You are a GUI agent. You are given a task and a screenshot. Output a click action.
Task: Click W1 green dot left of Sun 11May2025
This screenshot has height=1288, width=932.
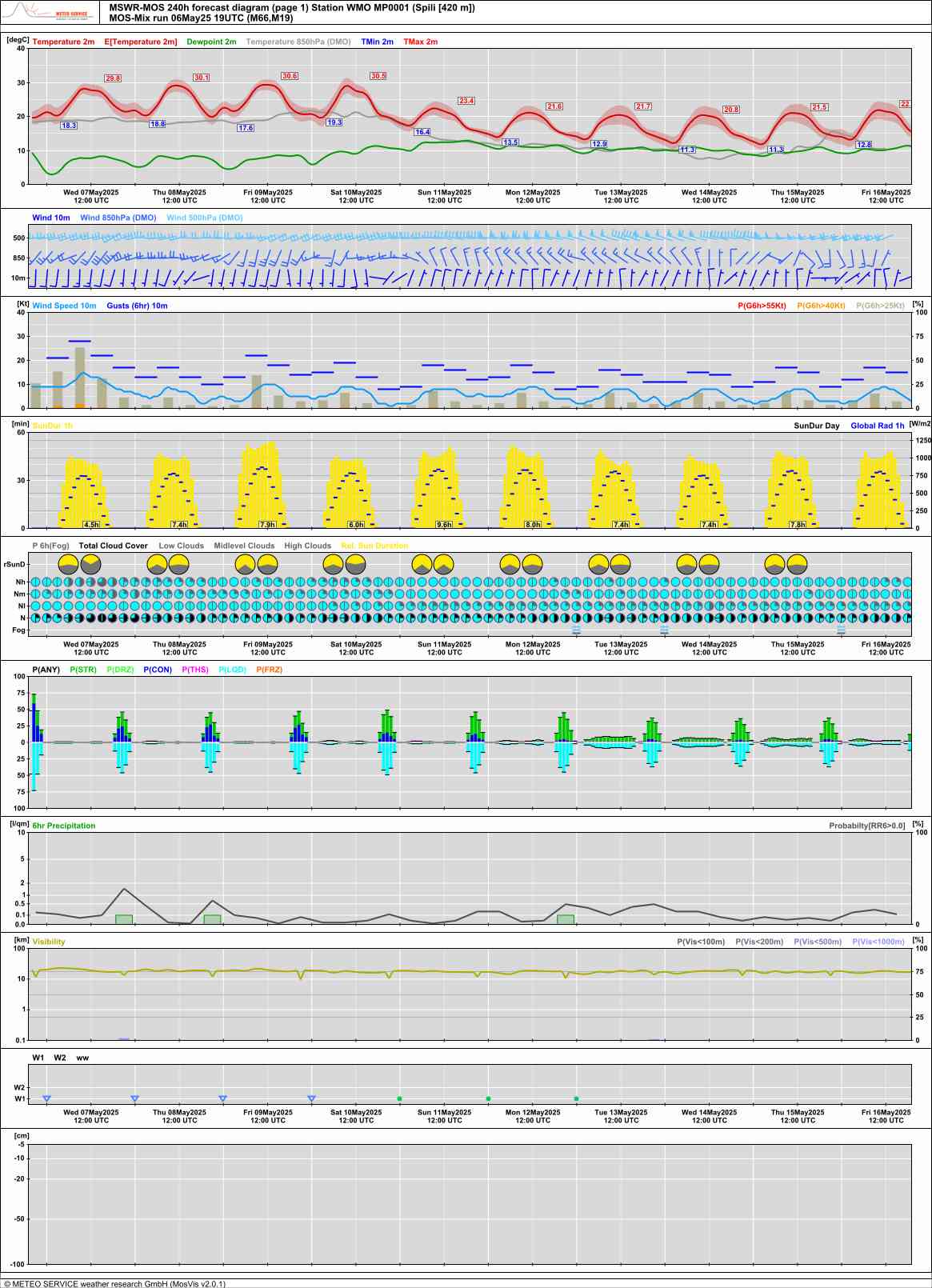399,1098
